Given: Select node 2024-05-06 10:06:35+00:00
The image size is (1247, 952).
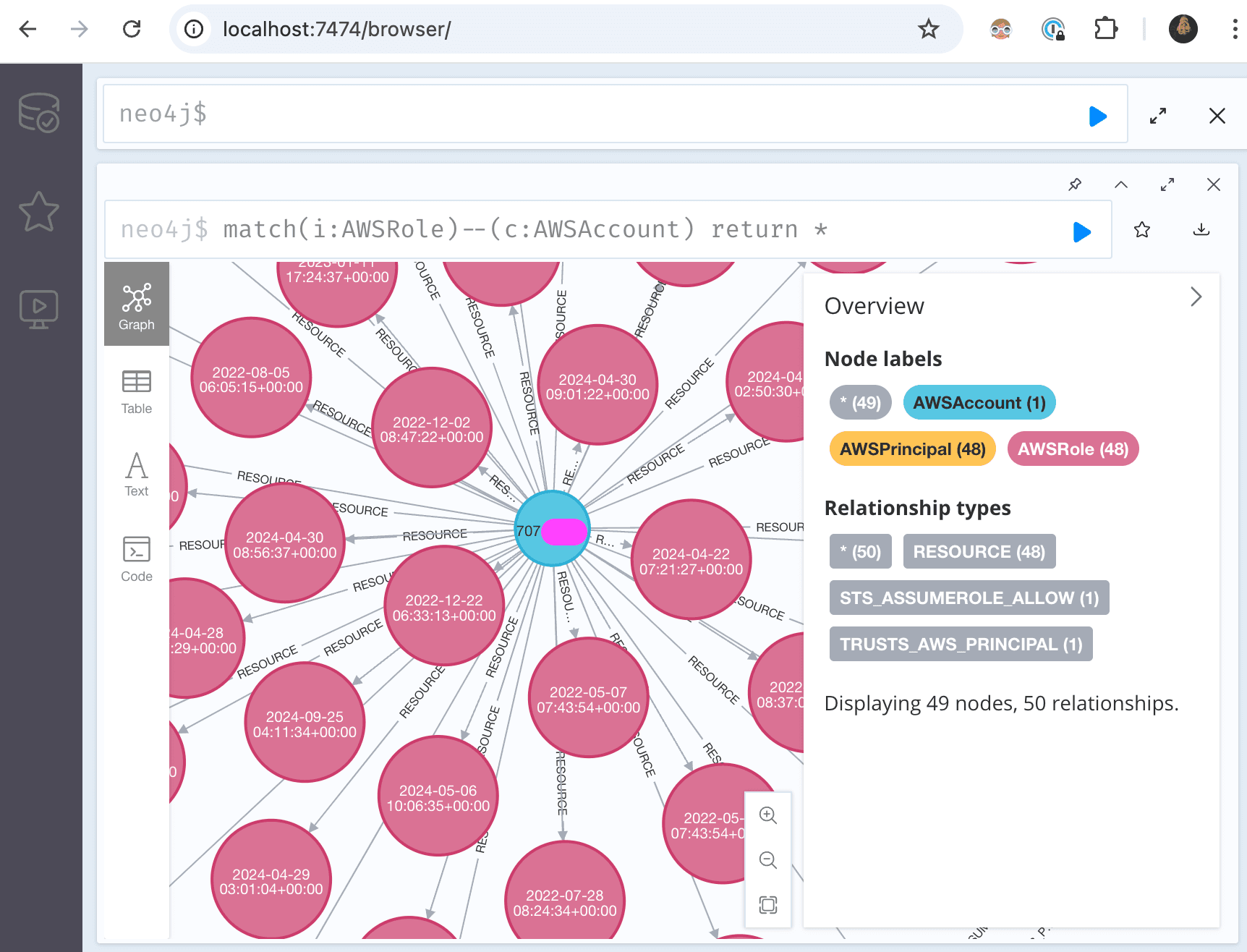Looking at the screenshot, I should click(x=438, y=796).
